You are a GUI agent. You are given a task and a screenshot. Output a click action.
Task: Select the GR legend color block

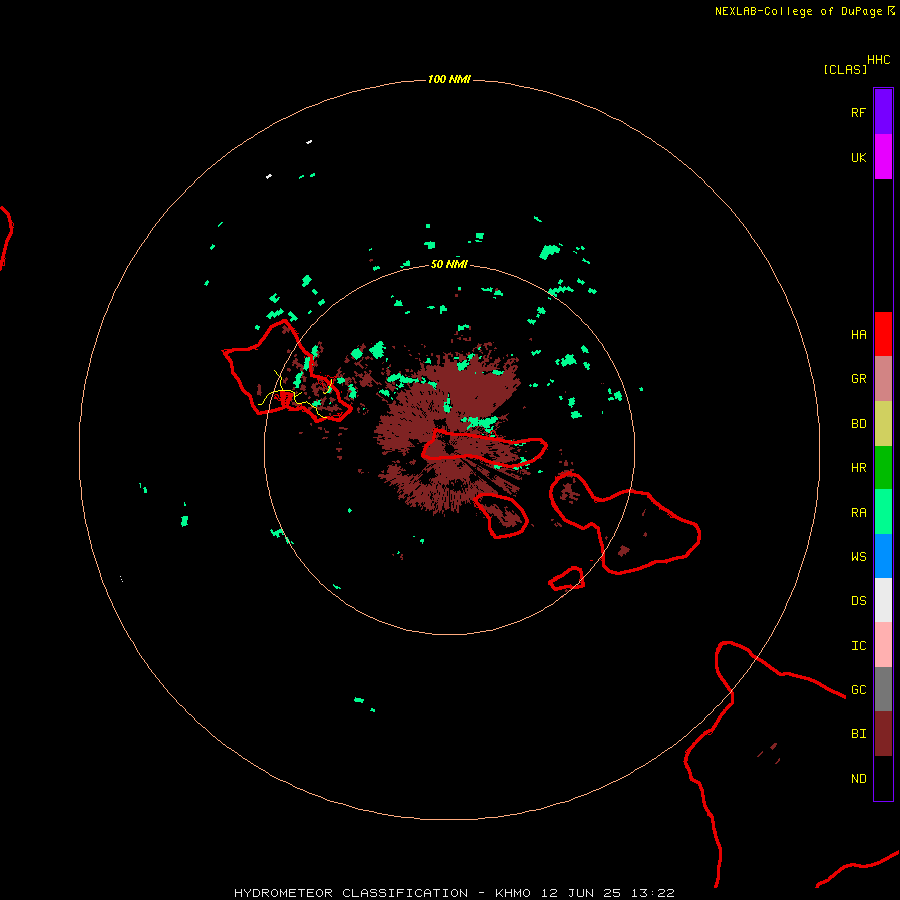pyautogui.click(x=883, y=379)
